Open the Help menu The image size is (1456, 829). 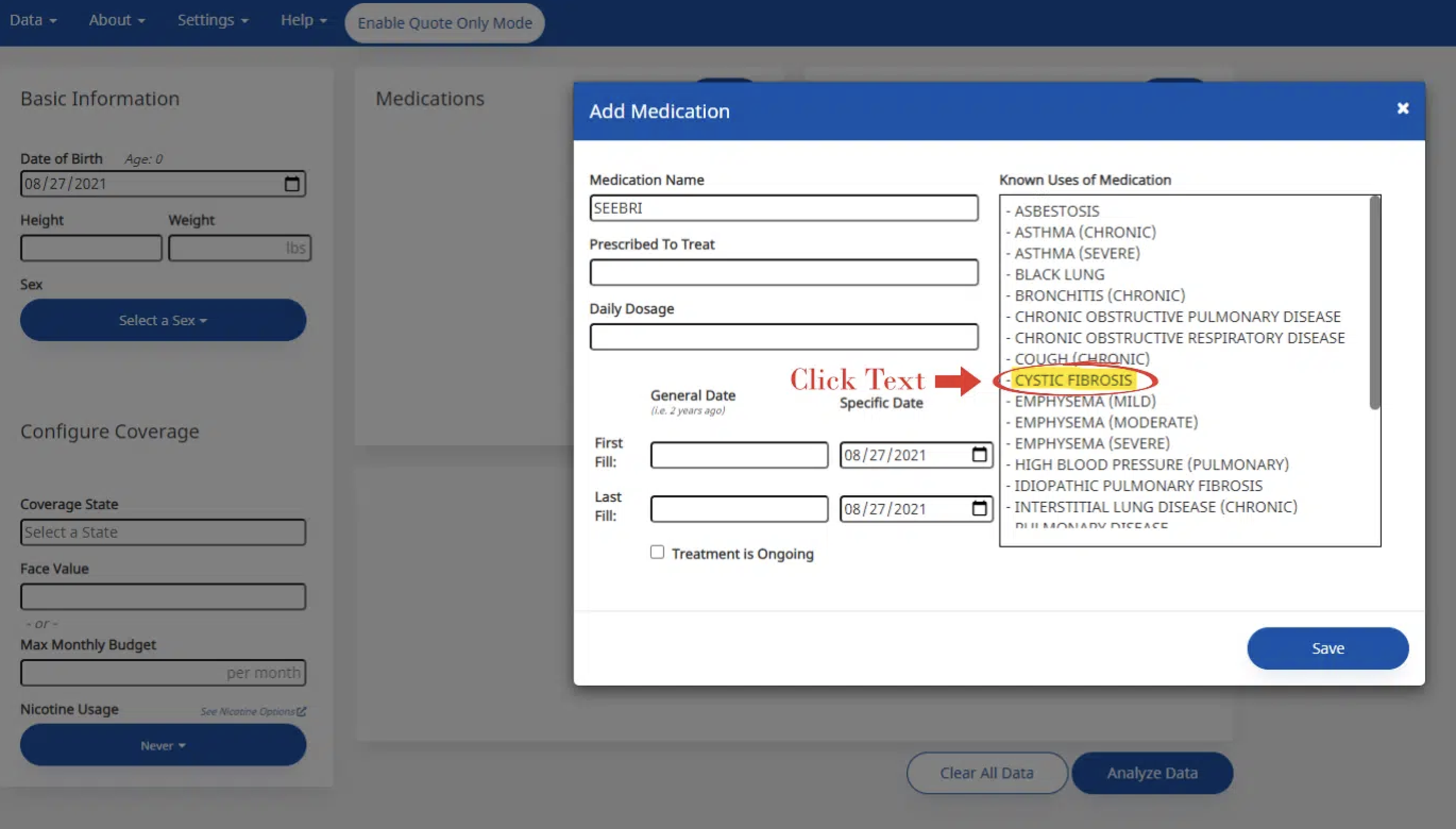point(303,20)
